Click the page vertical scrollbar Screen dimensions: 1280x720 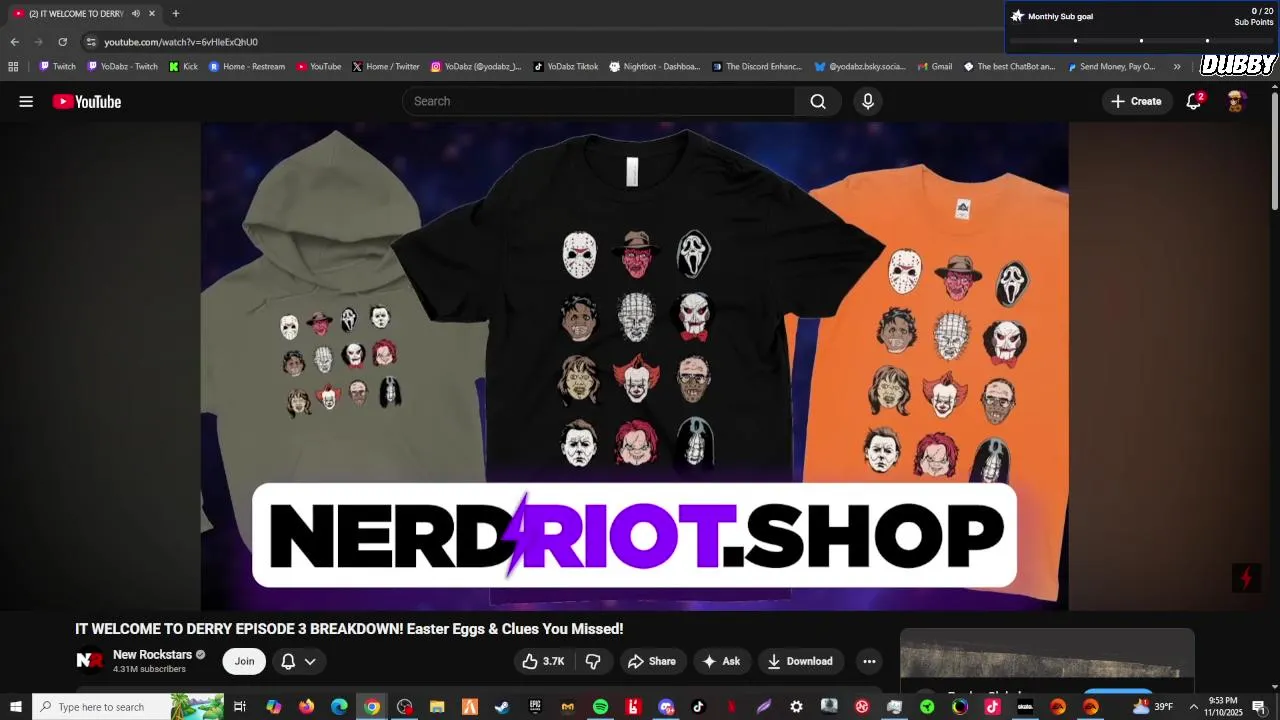click(x=1275, y=150)
